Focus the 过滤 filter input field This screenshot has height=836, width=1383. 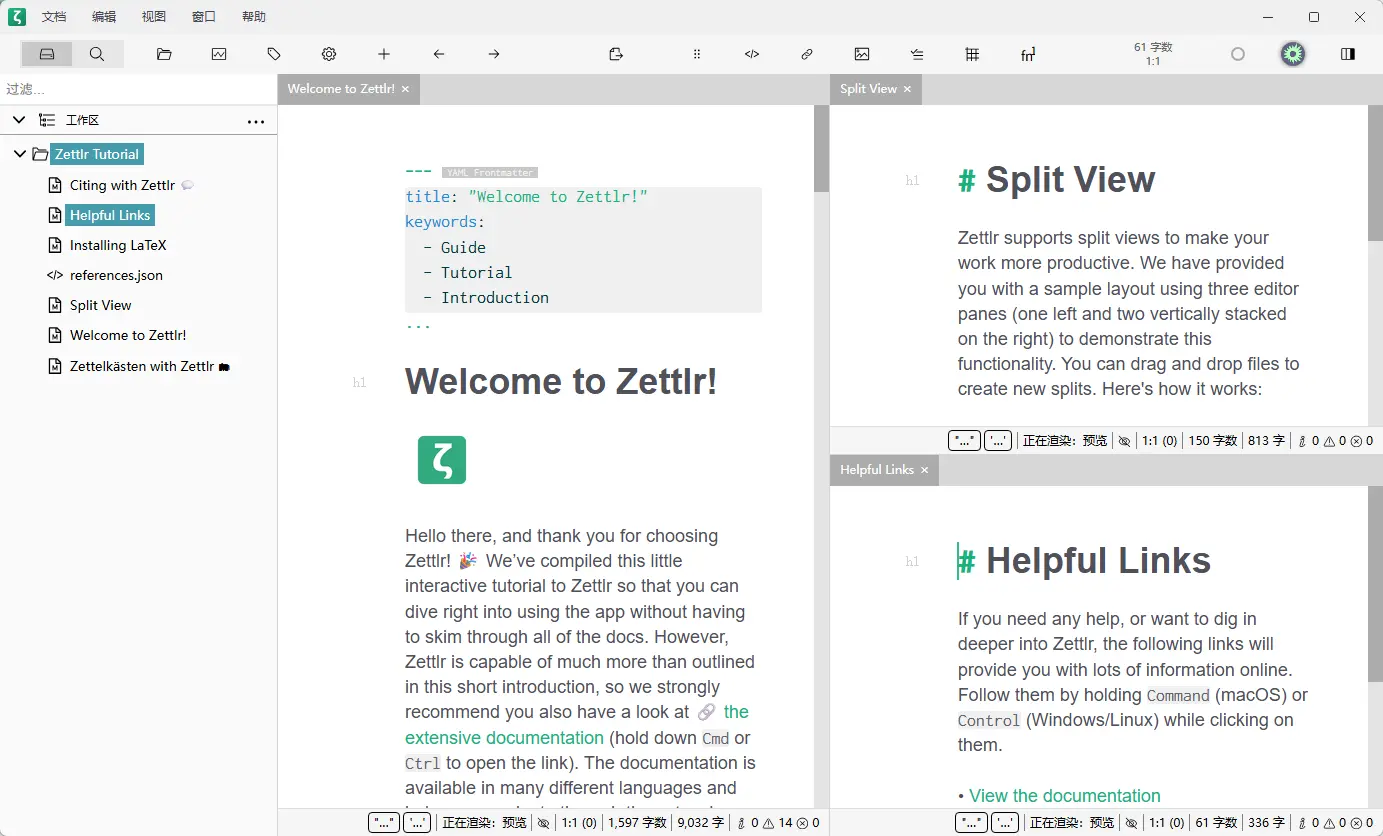(x=139, y=89)
